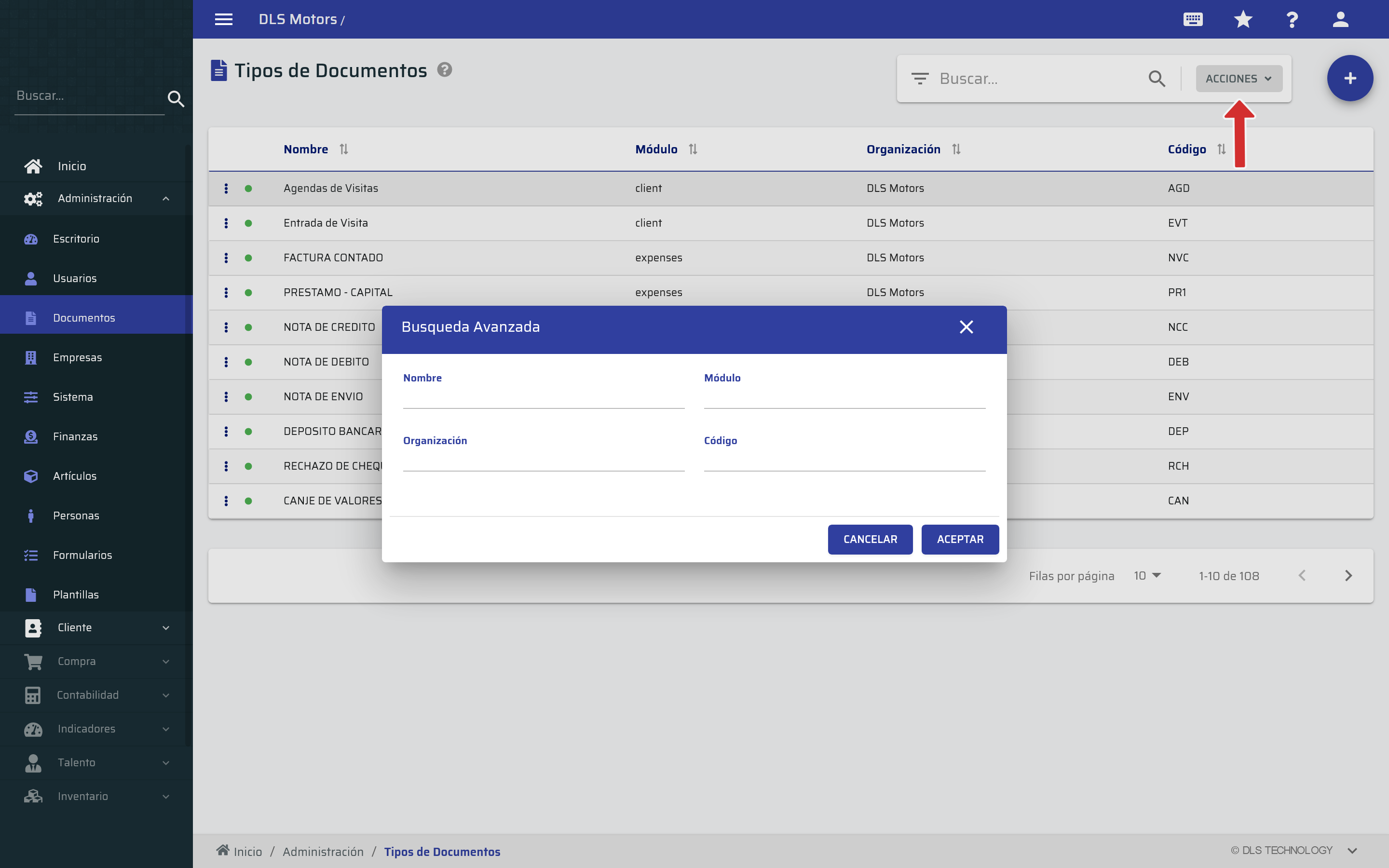Screen dimensions: 1389x868
Task: Go to next page of results
Action: coord(1348,575)
